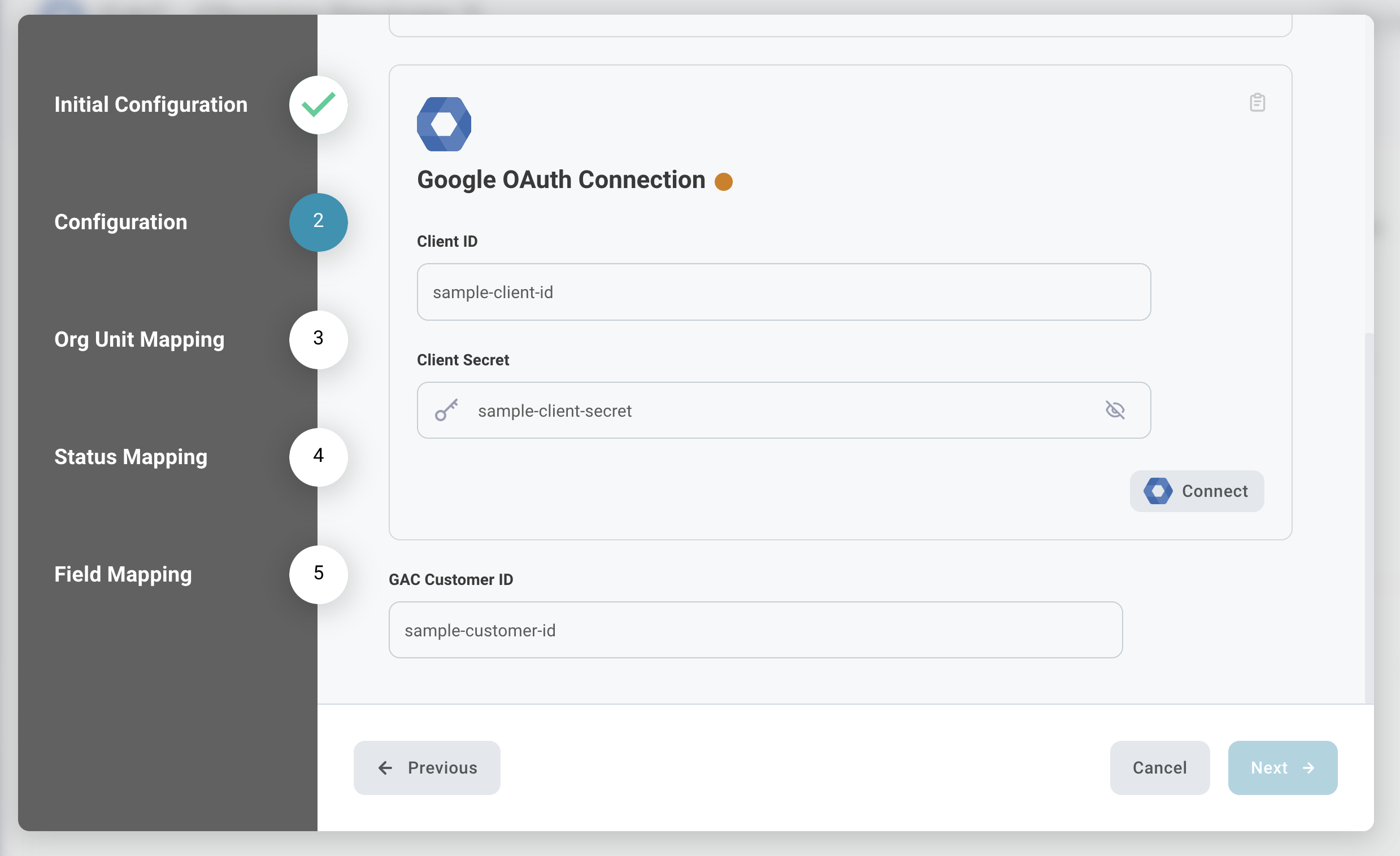Click into the GAC Customer ID field
Screen dimensions: 1400x856
click(755, 630)
